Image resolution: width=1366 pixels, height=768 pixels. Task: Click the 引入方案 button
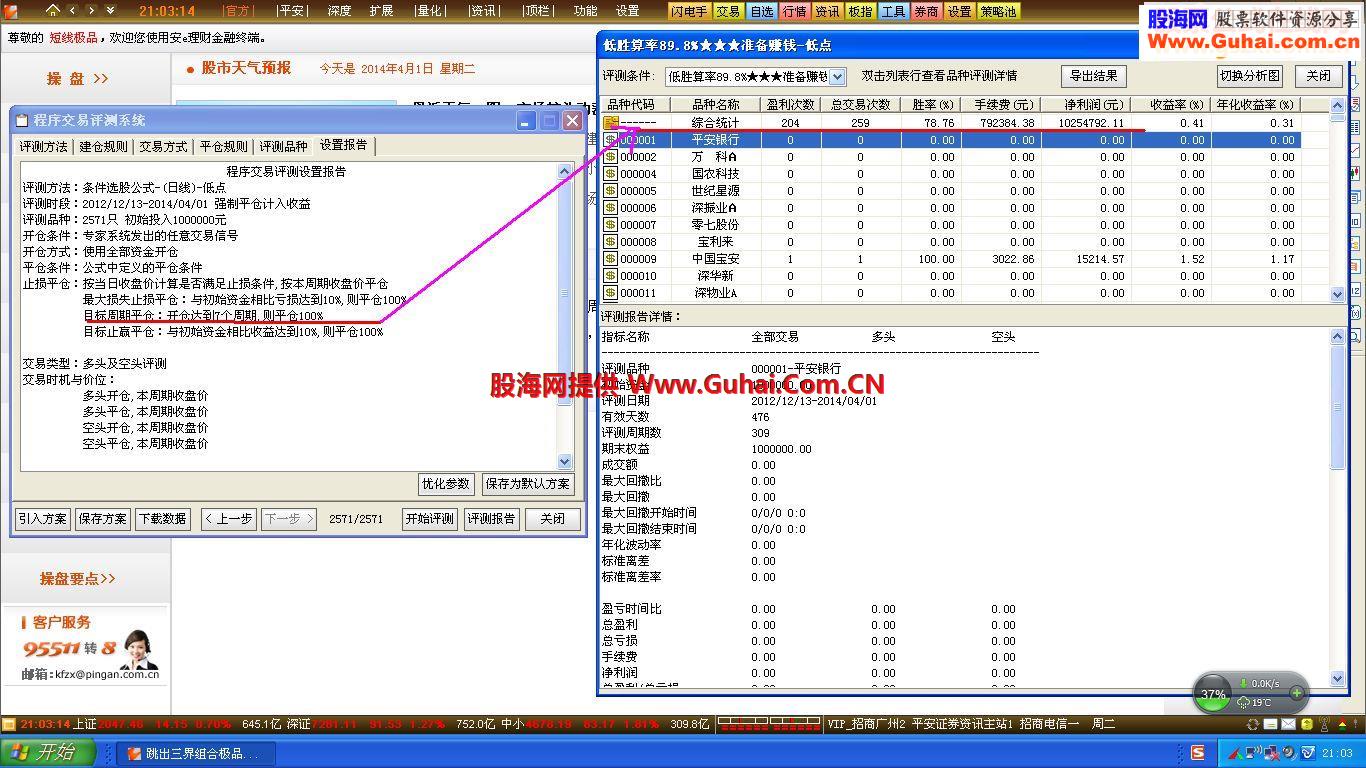coord(43,519)
